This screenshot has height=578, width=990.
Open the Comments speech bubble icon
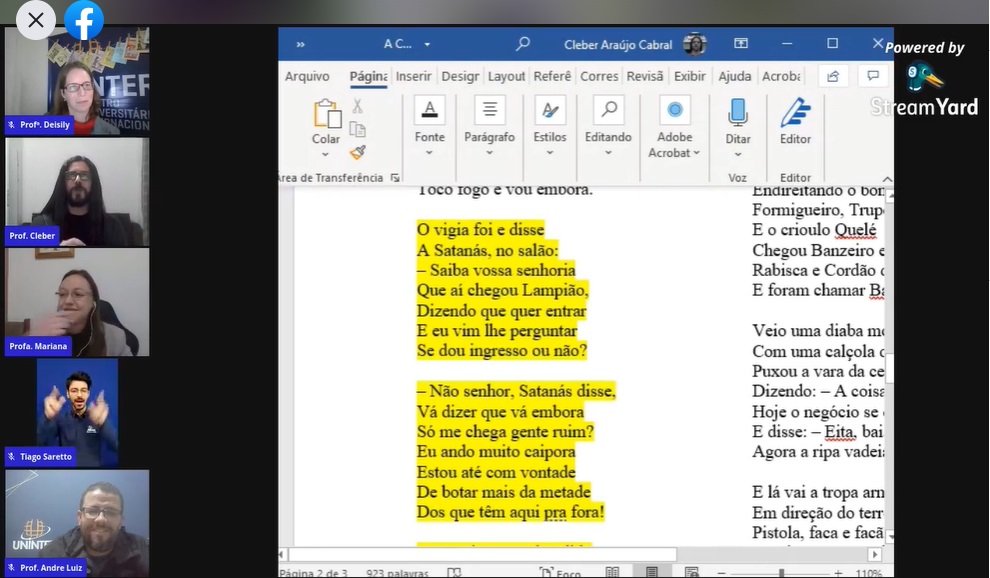(x=872, y=76)
